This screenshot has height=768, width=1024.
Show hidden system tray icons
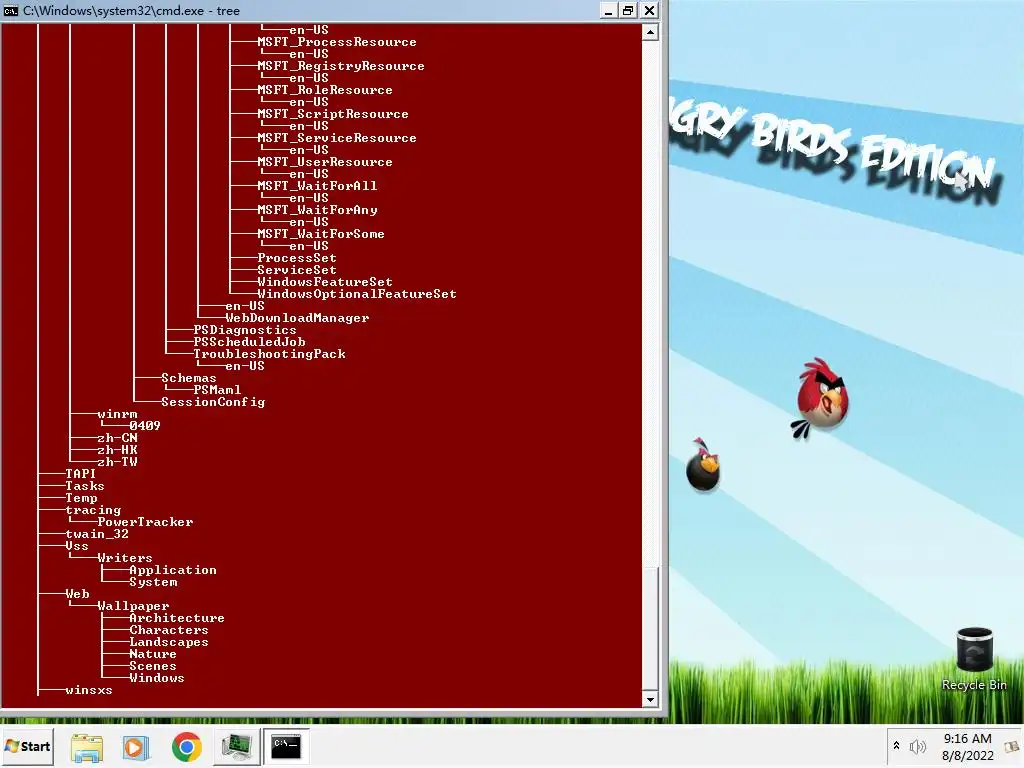click(x=896, y=745)
